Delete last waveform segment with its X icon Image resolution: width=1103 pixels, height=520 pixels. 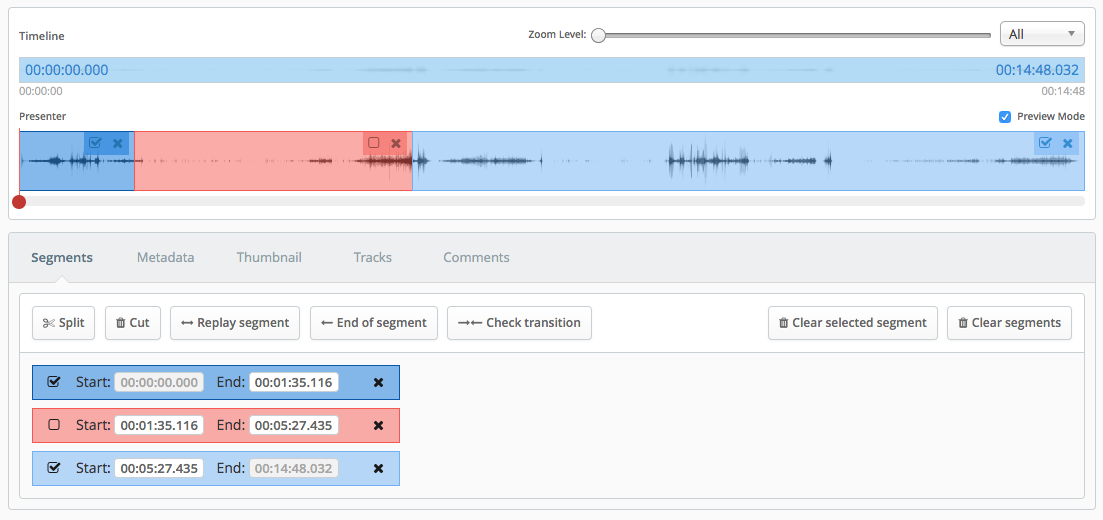click(x=1067, y=144)
